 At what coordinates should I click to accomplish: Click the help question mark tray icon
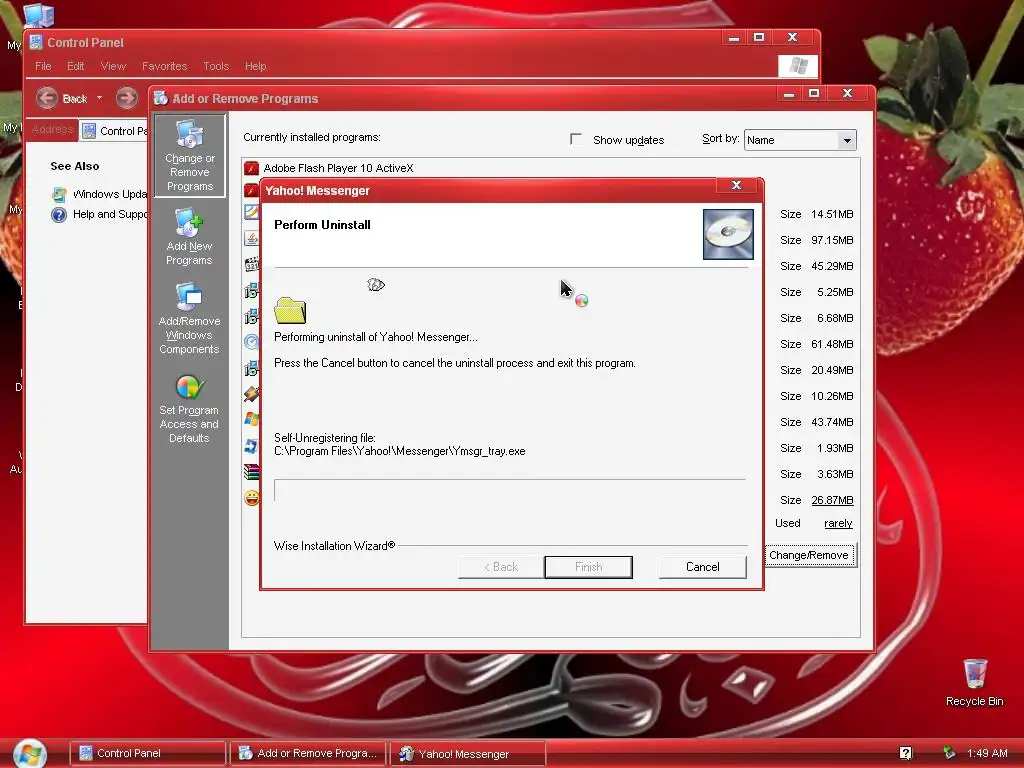[x=905, y=753]
